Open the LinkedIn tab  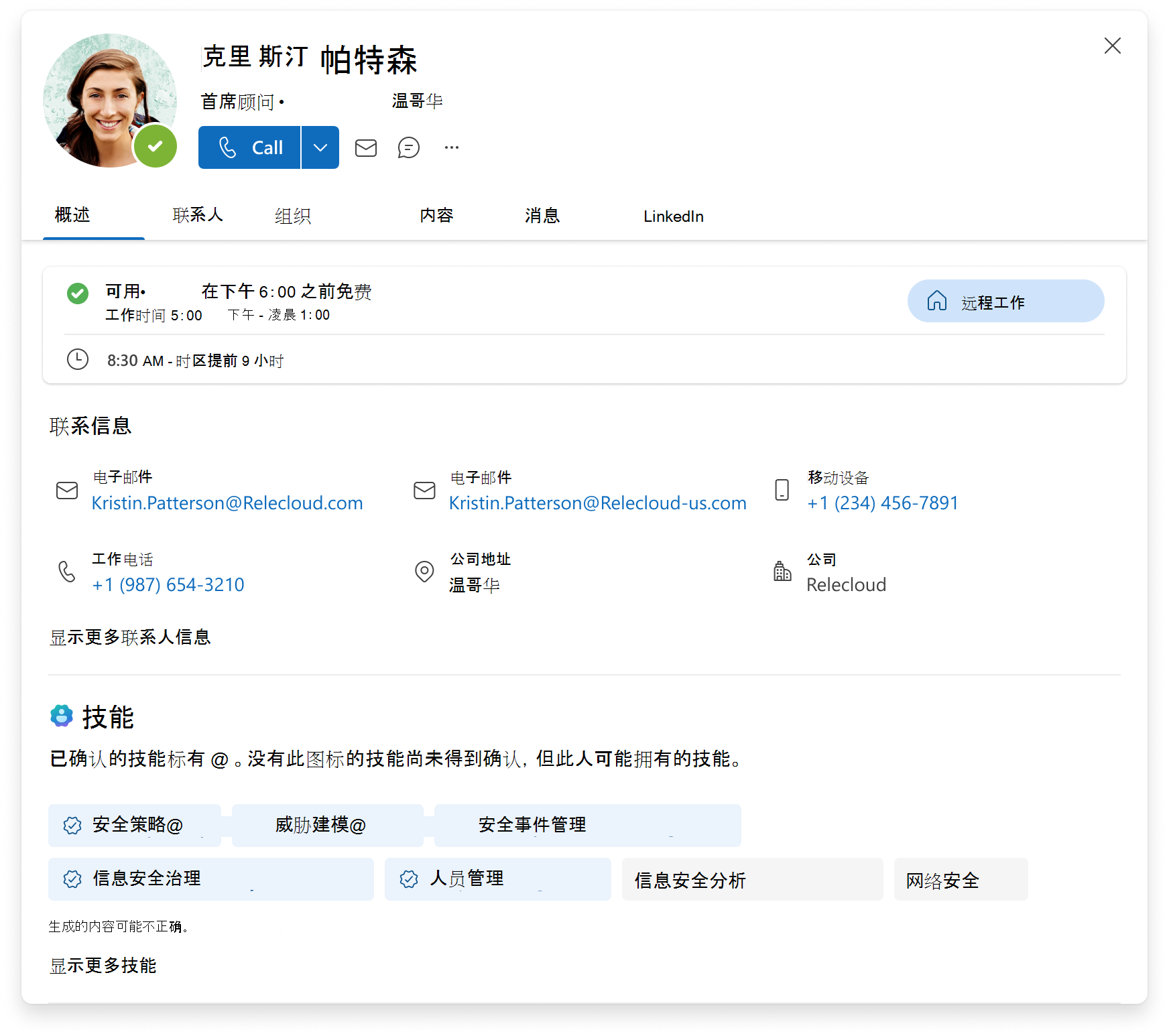[674, 216]
